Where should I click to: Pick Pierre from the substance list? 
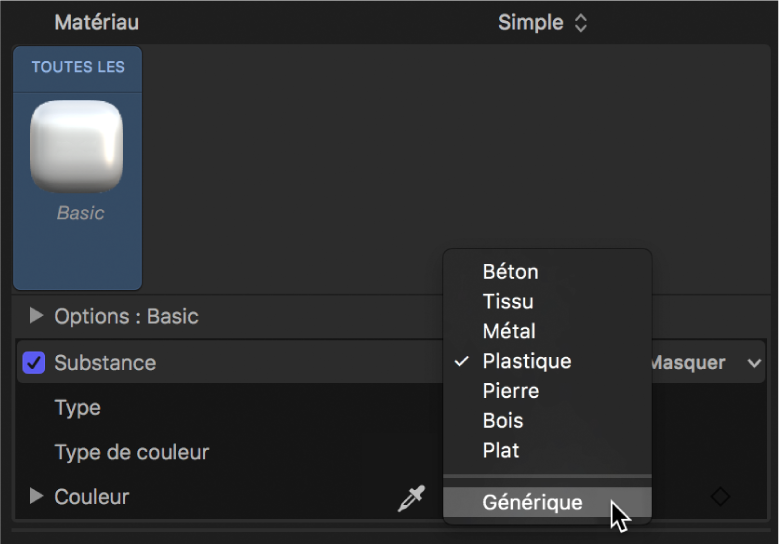click(x=510, y=391)
